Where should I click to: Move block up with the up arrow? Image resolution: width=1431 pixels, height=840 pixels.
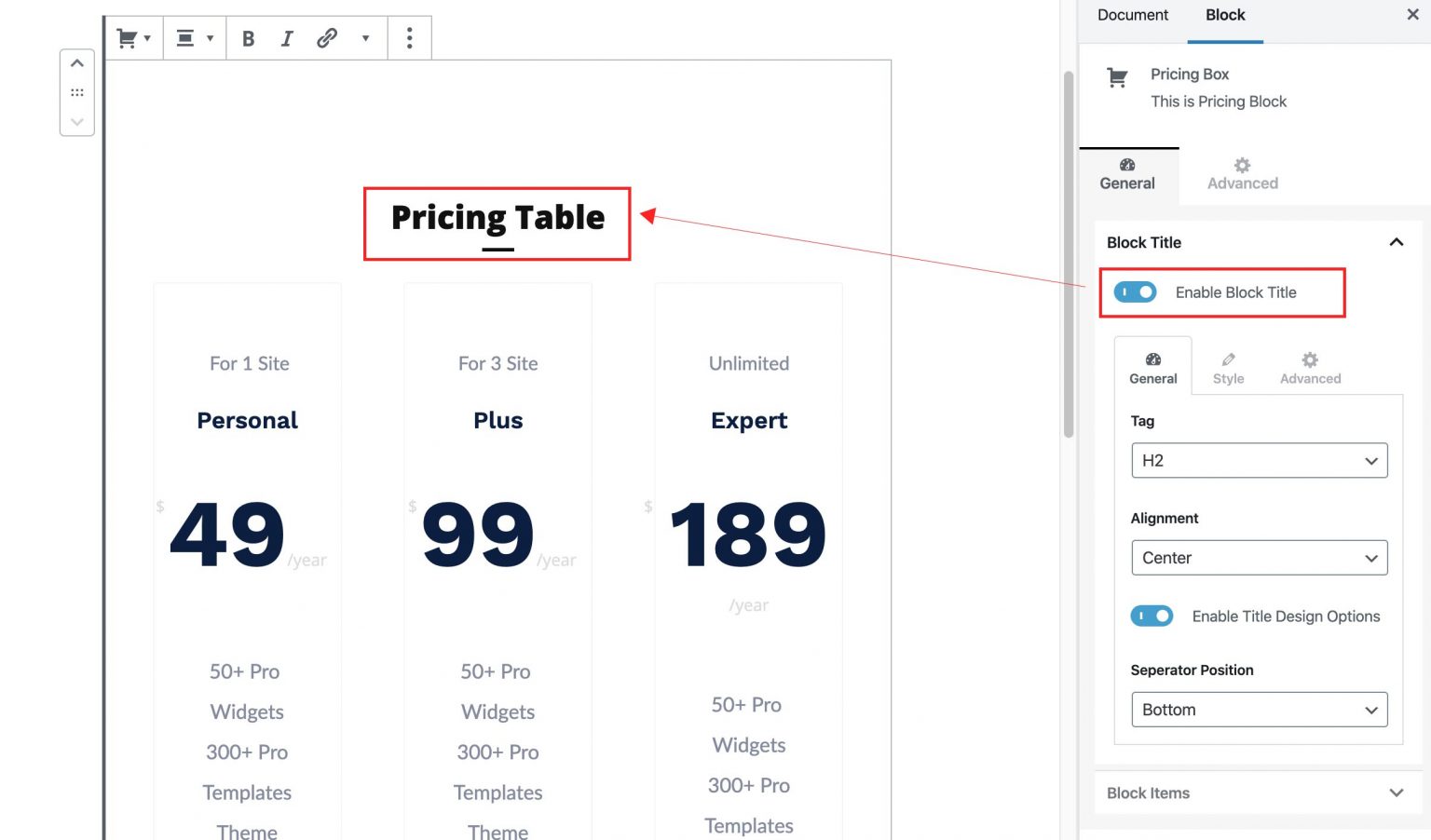coord(77,62)
